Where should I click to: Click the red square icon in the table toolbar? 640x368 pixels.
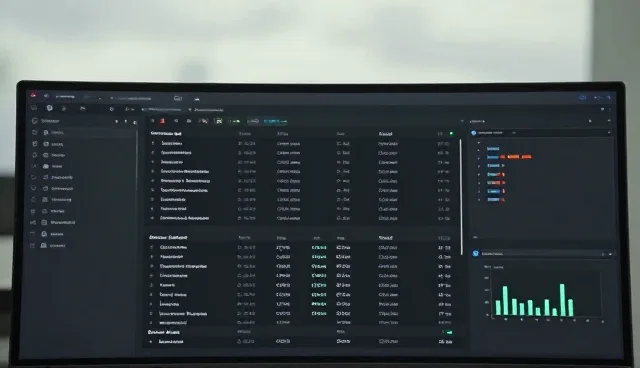click(162, 121)
